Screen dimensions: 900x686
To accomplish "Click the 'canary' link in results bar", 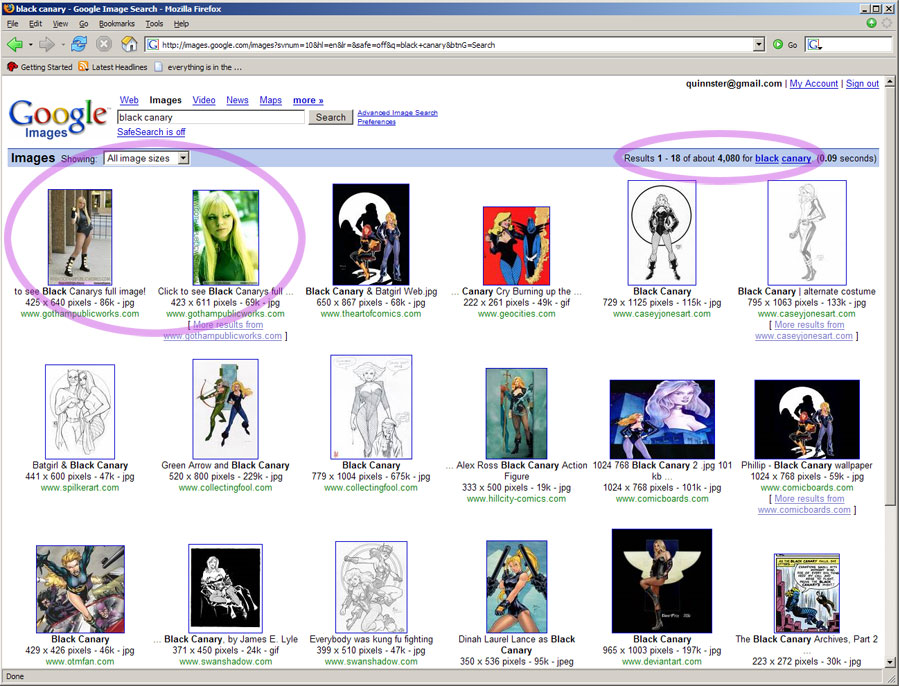I will (x=796, y=158).
